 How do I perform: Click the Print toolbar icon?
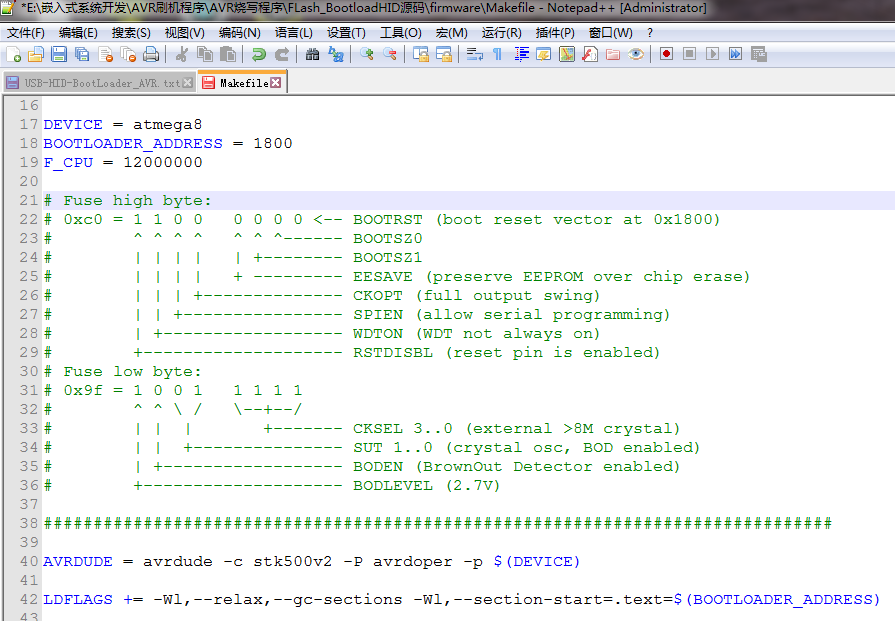click(x=151, y=54)
